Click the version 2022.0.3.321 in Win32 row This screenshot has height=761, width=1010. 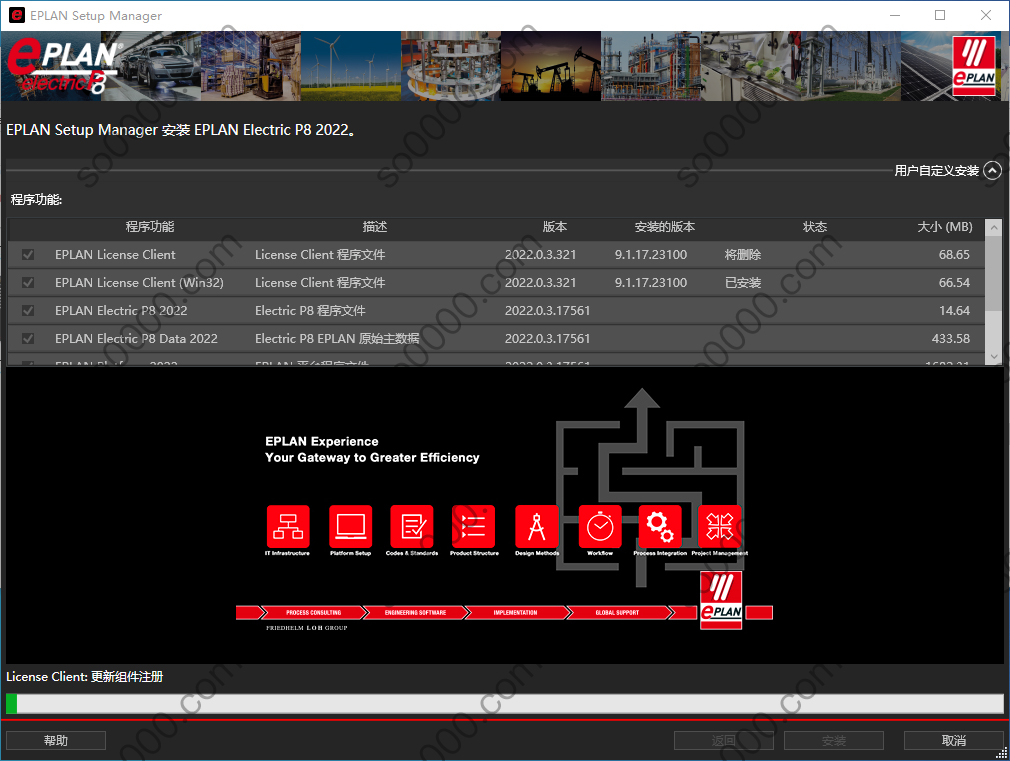(540, 282)
